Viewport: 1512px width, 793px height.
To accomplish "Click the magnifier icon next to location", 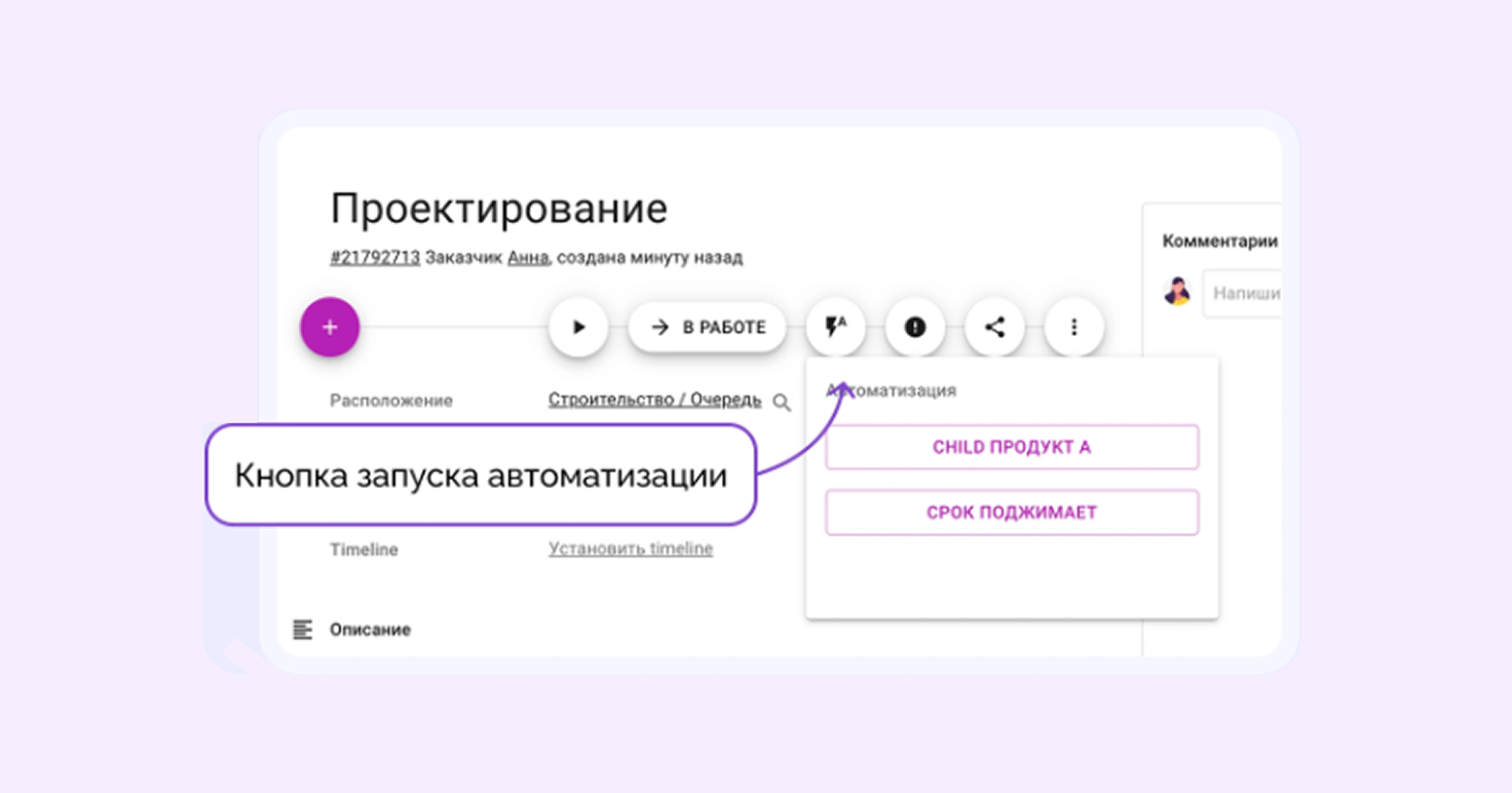I will pos(781,402).
